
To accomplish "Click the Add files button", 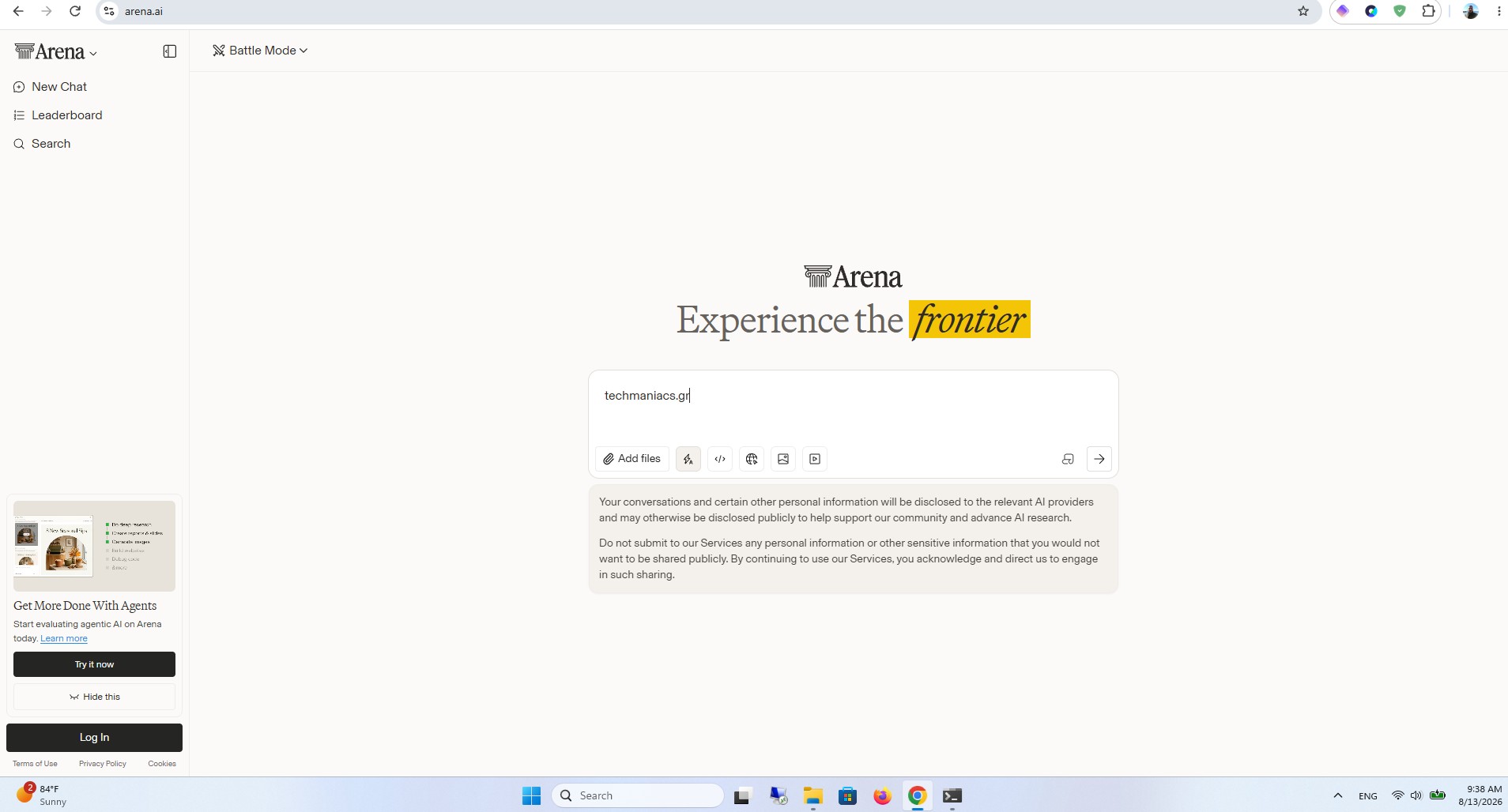I will tap(632, 459).
